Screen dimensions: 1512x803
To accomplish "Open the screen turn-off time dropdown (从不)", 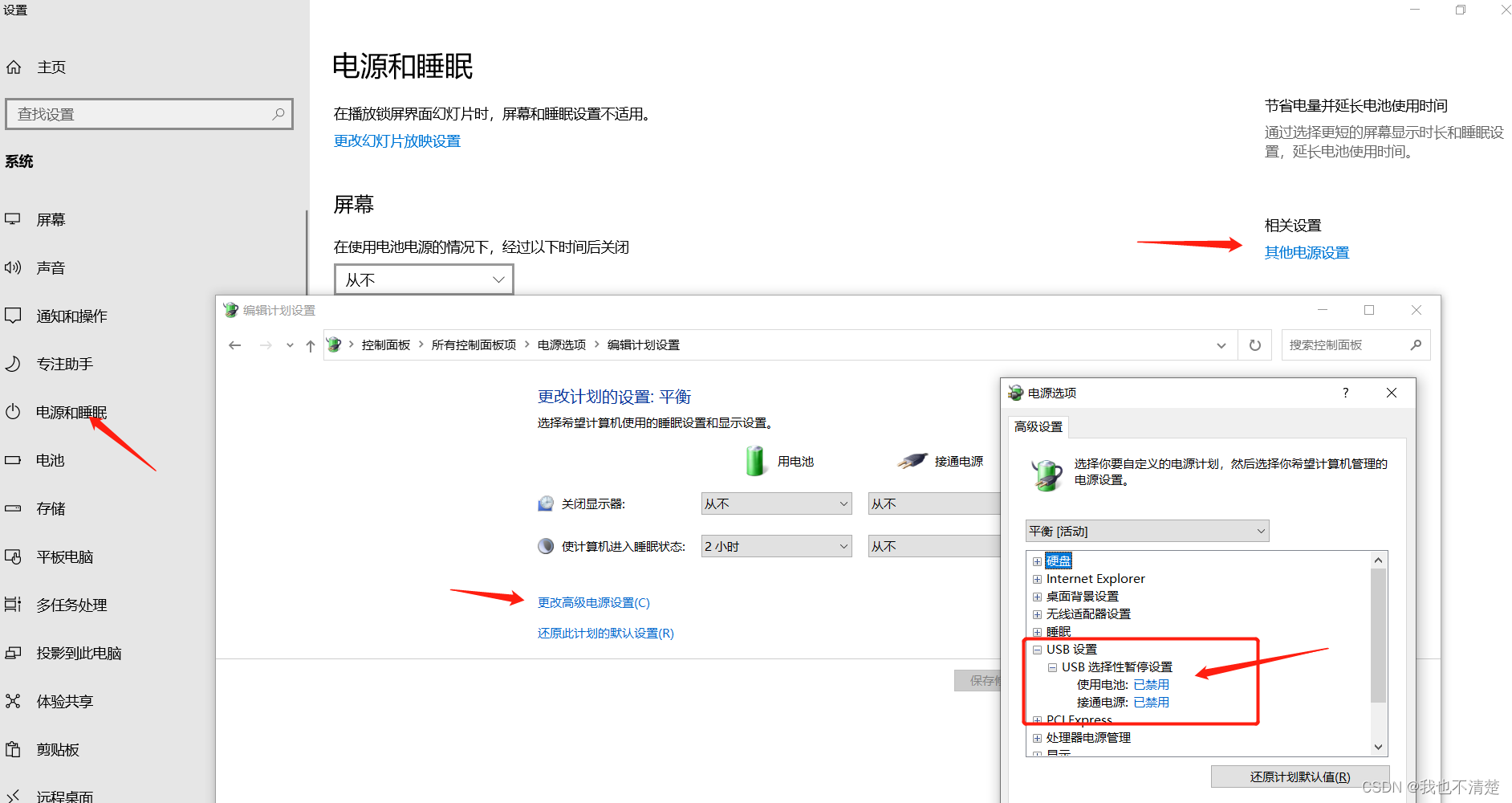I will coord(424,279).
